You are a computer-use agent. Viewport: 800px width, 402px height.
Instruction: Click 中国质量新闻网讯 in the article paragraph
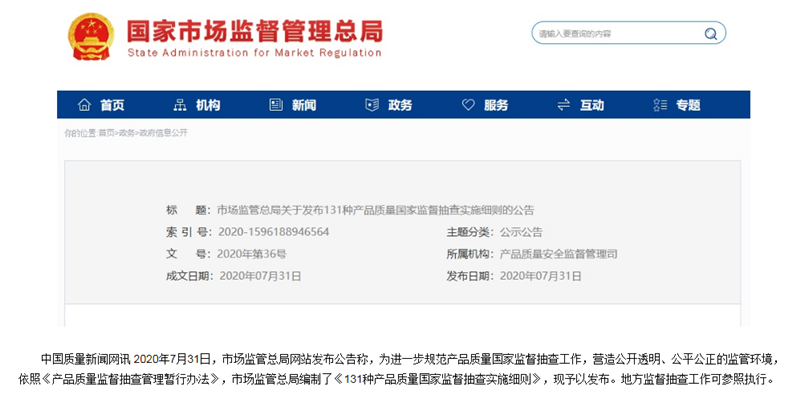click(85, 359)
